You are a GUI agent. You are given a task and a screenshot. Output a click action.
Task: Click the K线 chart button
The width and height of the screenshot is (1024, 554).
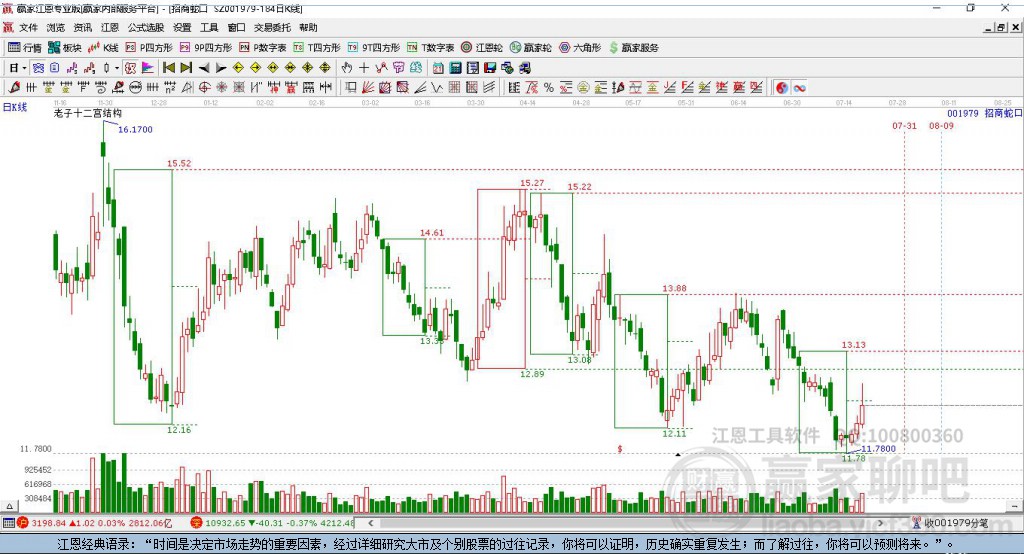103,48
